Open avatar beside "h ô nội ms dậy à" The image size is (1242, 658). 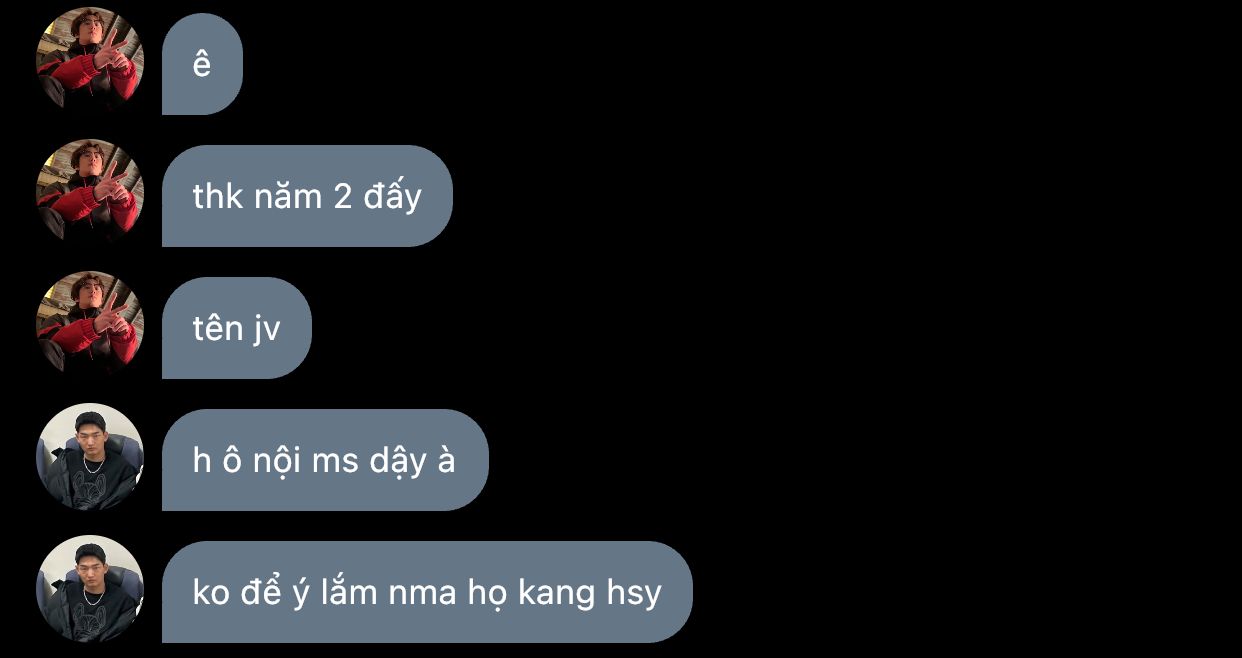coord(90,457)
